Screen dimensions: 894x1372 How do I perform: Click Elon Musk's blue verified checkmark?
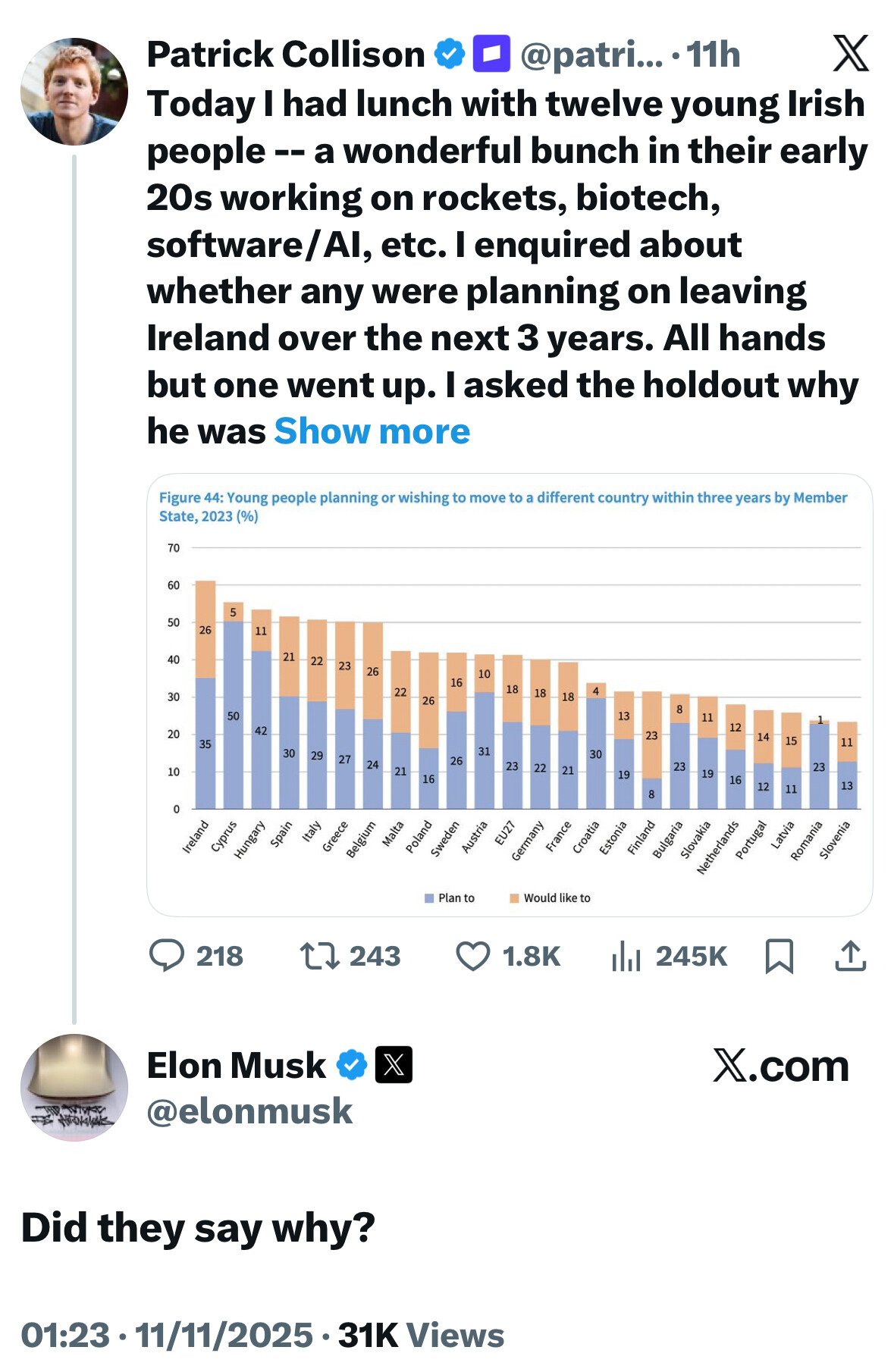352,1064
